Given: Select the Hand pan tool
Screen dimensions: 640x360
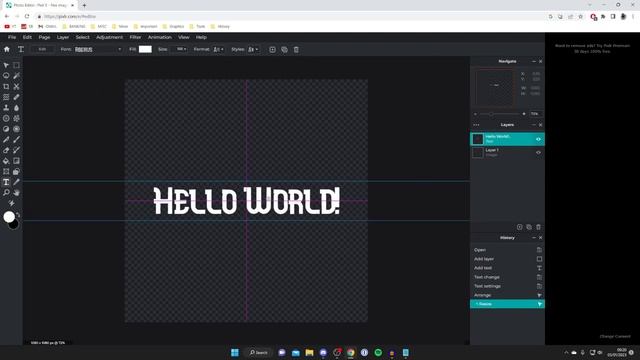Looking at the screenshot, I should 16,193.
